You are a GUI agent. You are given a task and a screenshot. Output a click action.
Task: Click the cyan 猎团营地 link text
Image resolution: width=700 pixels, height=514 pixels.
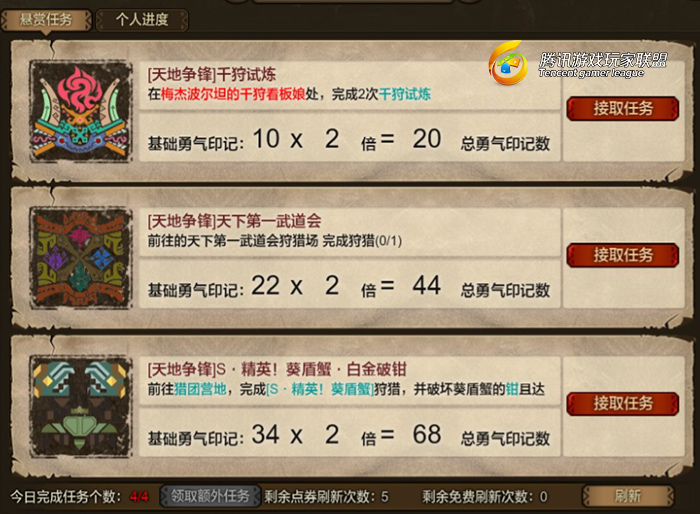[x=200, y=389]
